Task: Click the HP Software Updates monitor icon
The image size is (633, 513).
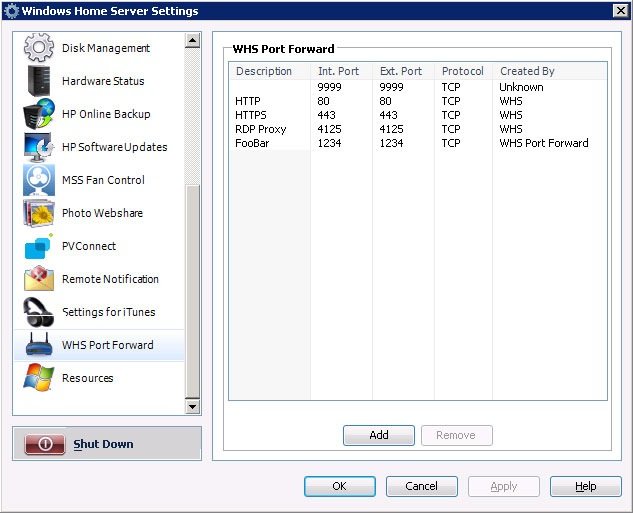Action: [39, 147]
